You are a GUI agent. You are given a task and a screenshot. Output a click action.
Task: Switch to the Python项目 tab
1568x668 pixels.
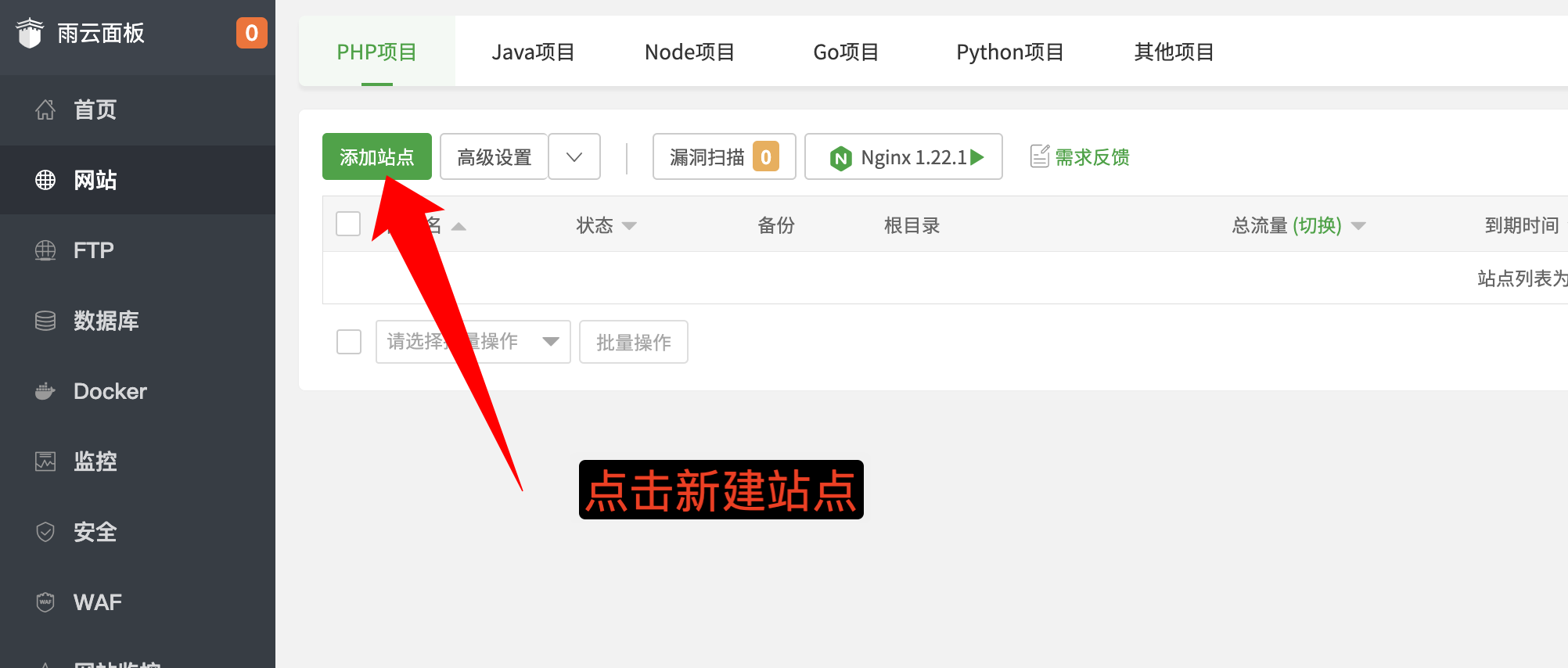coord(1009,52)
